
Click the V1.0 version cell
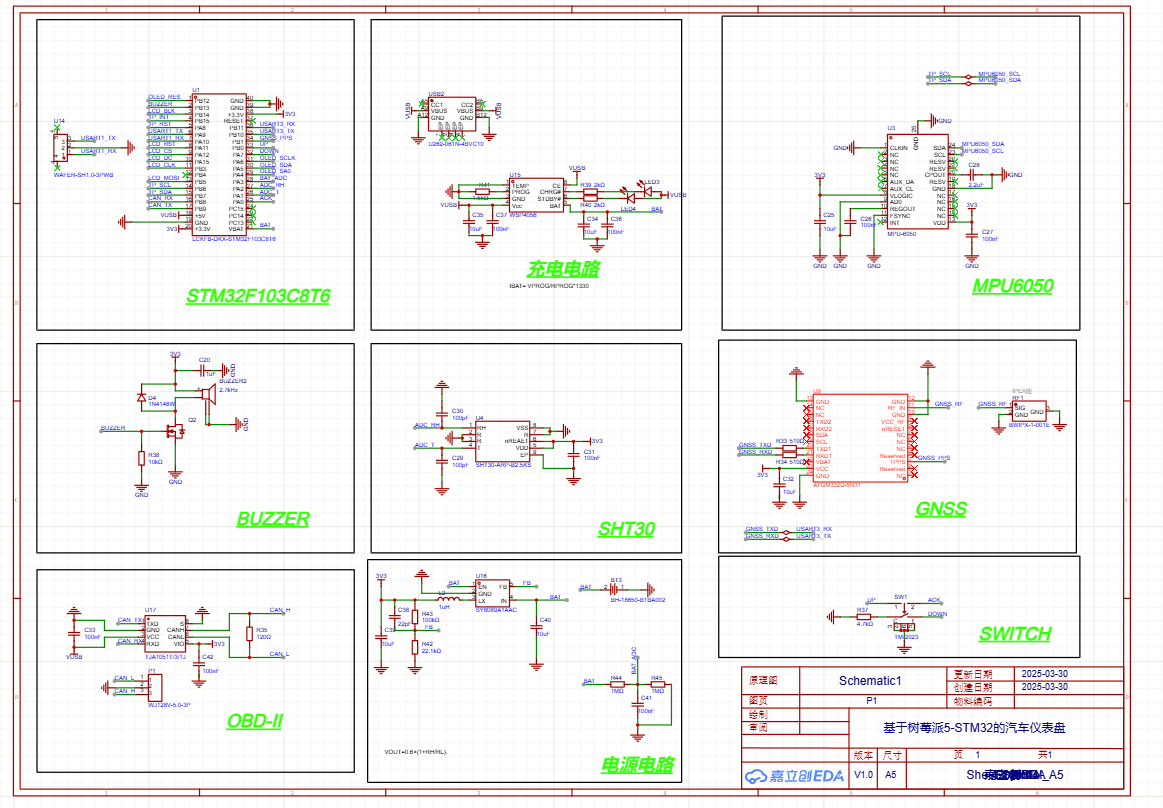tap(863, 775)
